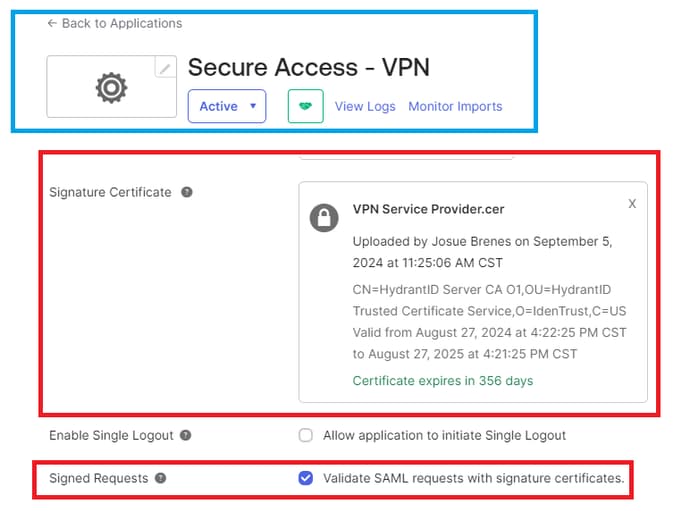The image size is (690, 511).
Task: Click the pencil edit logo icon
Action: [165, 67]
